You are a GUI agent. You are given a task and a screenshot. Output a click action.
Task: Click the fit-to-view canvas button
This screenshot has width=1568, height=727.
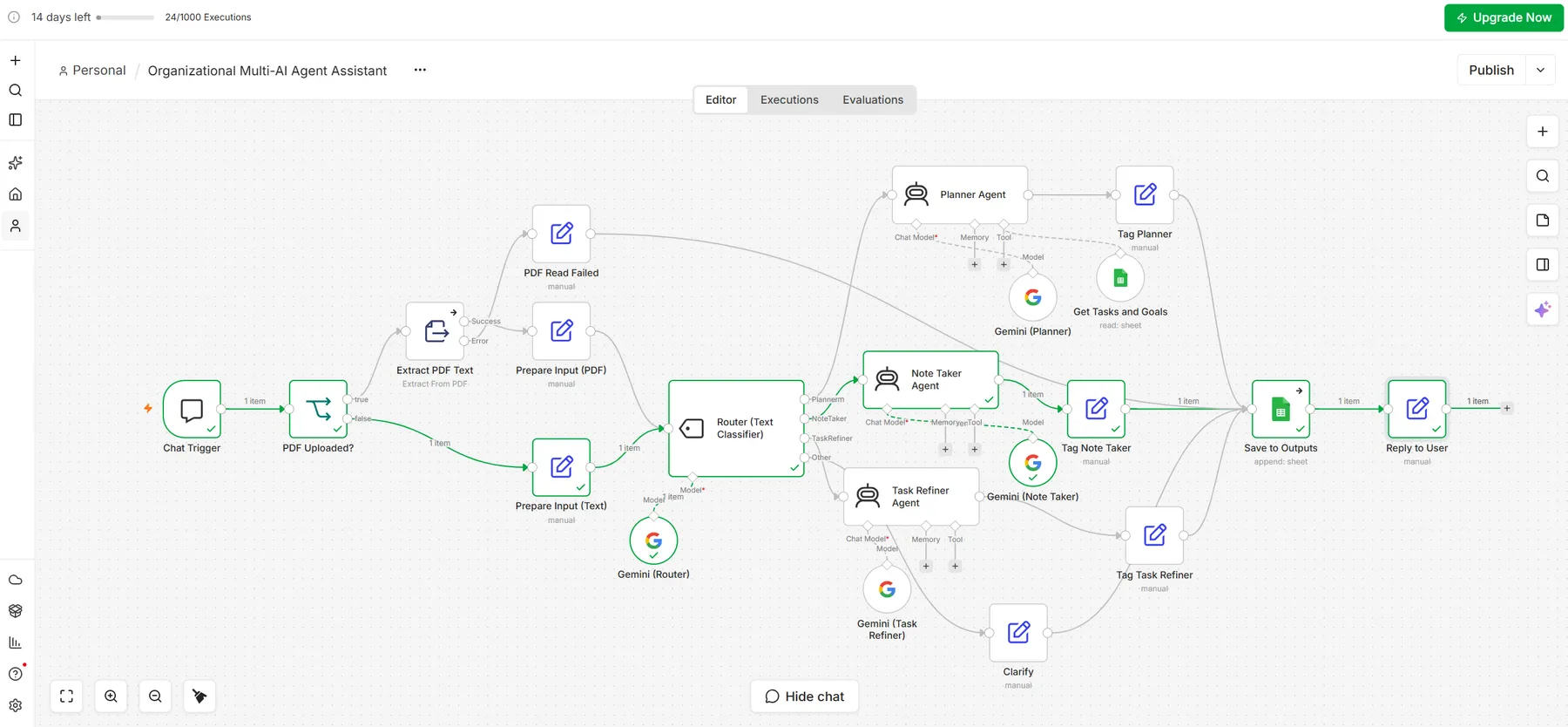tap(66, 696)
